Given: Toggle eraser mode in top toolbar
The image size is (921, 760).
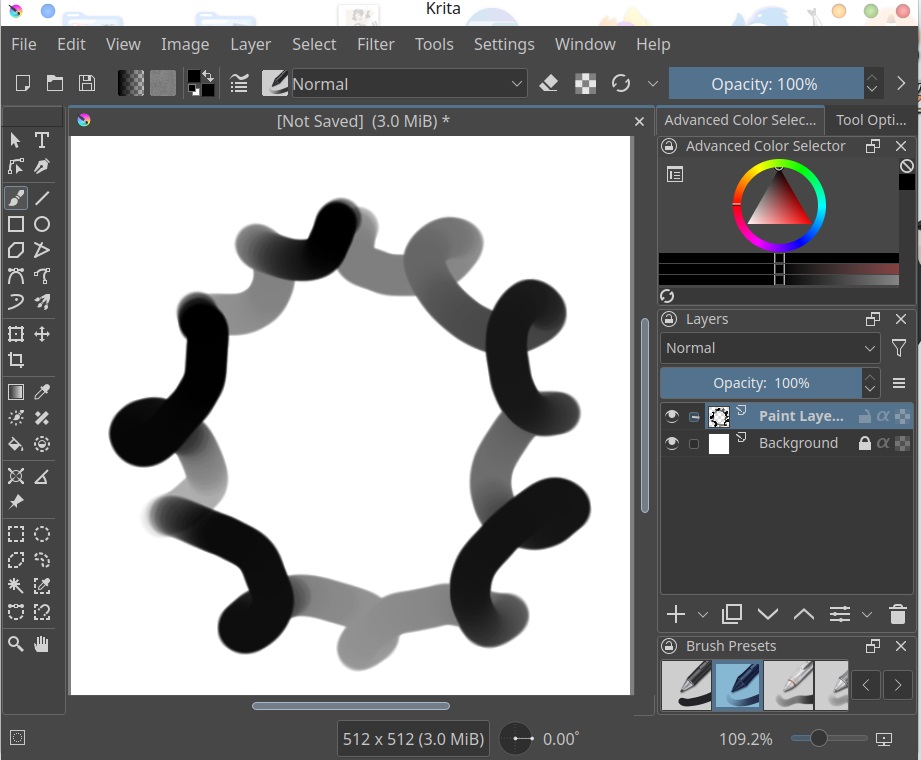Looking at the screenshot, I should (x=548, y=84).
